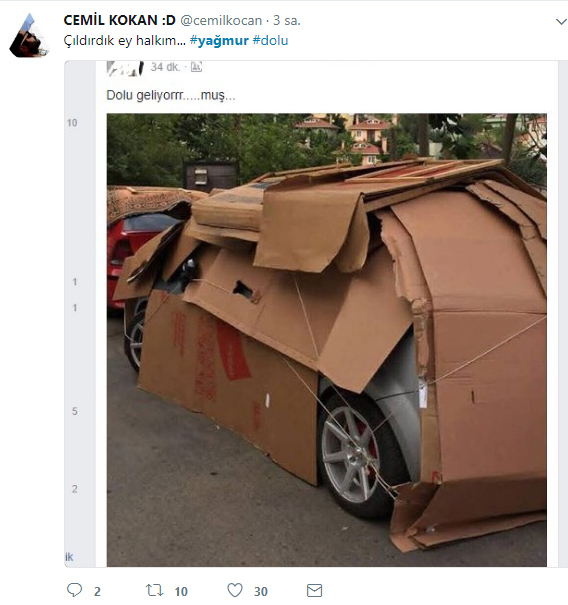The image size is (568, 605).
Task: Like the tweet with the heart icon
Action: (235, 590)
